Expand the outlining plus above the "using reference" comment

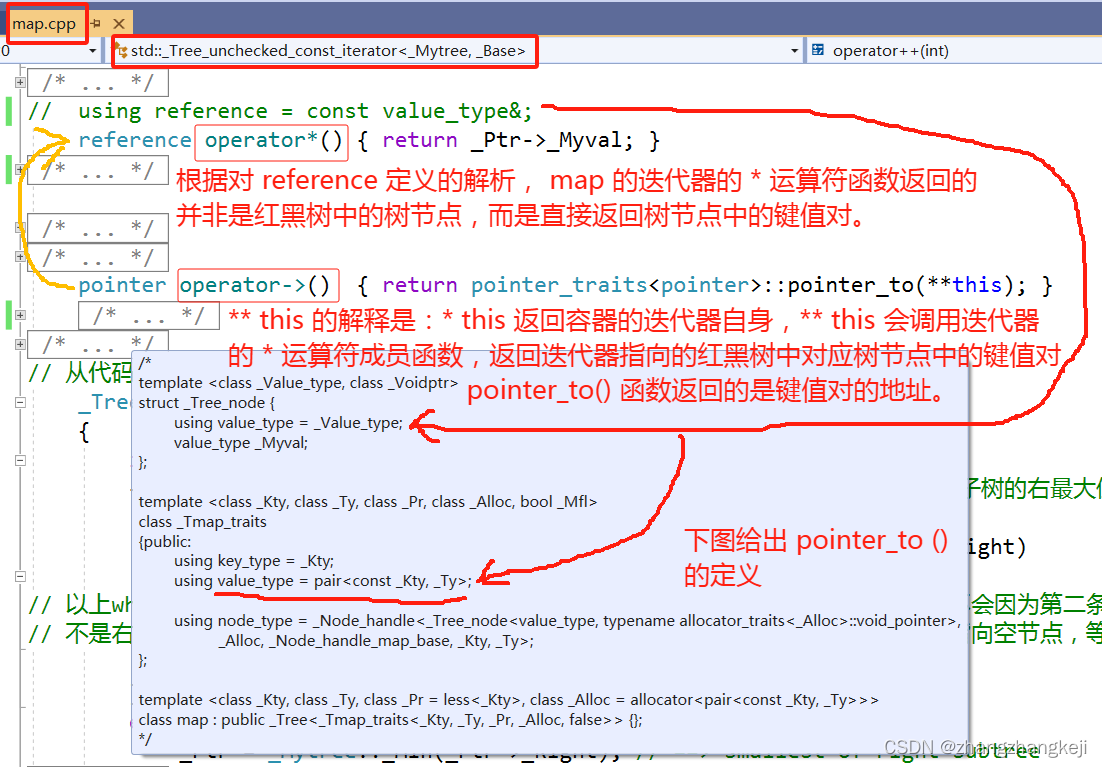[x=20, y=82]
